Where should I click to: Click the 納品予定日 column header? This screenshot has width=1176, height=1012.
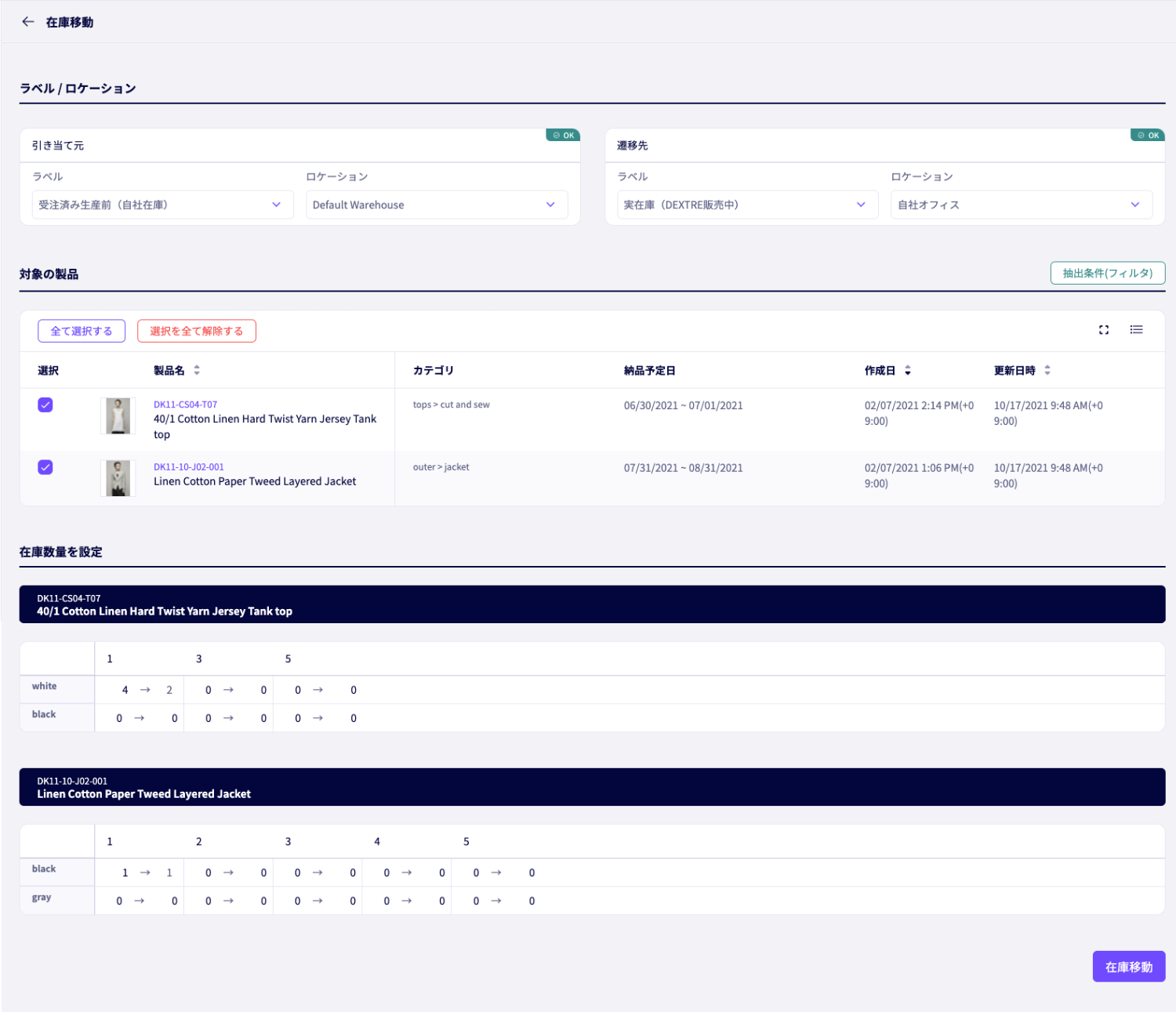(x=649, y=370)
